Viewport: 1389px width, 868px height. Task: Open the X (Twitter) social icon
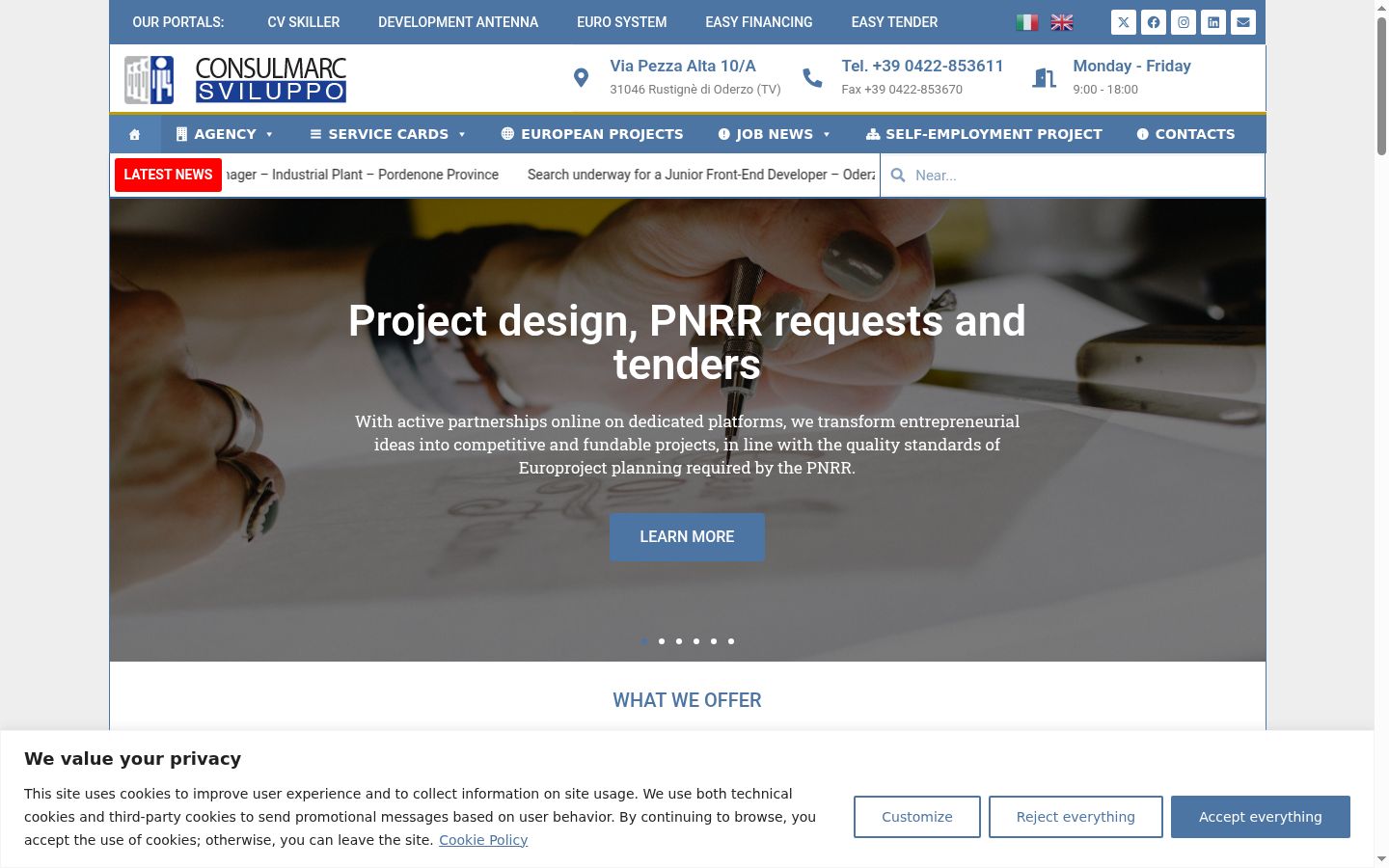1124,22
